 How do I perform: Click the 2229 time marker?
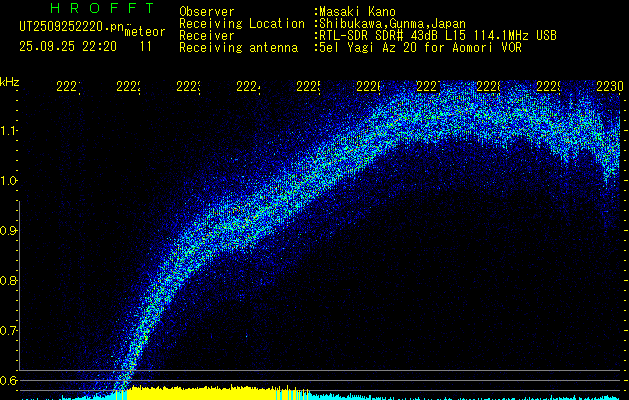coord(549,86)
